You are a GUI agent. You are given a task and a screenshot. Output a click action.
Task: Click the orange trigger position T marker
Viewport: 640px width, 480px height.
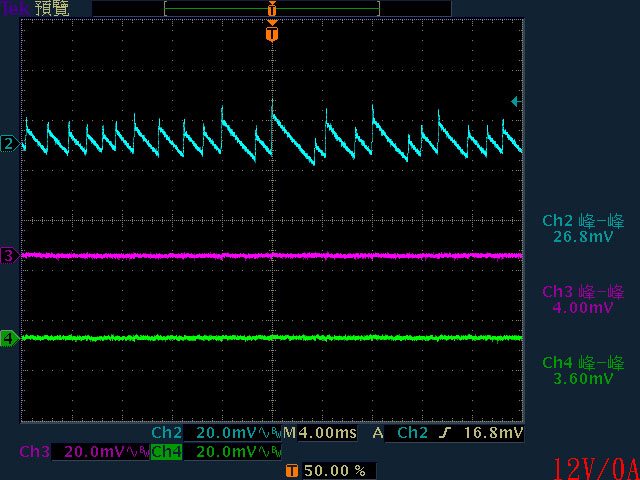coord(272,34)
